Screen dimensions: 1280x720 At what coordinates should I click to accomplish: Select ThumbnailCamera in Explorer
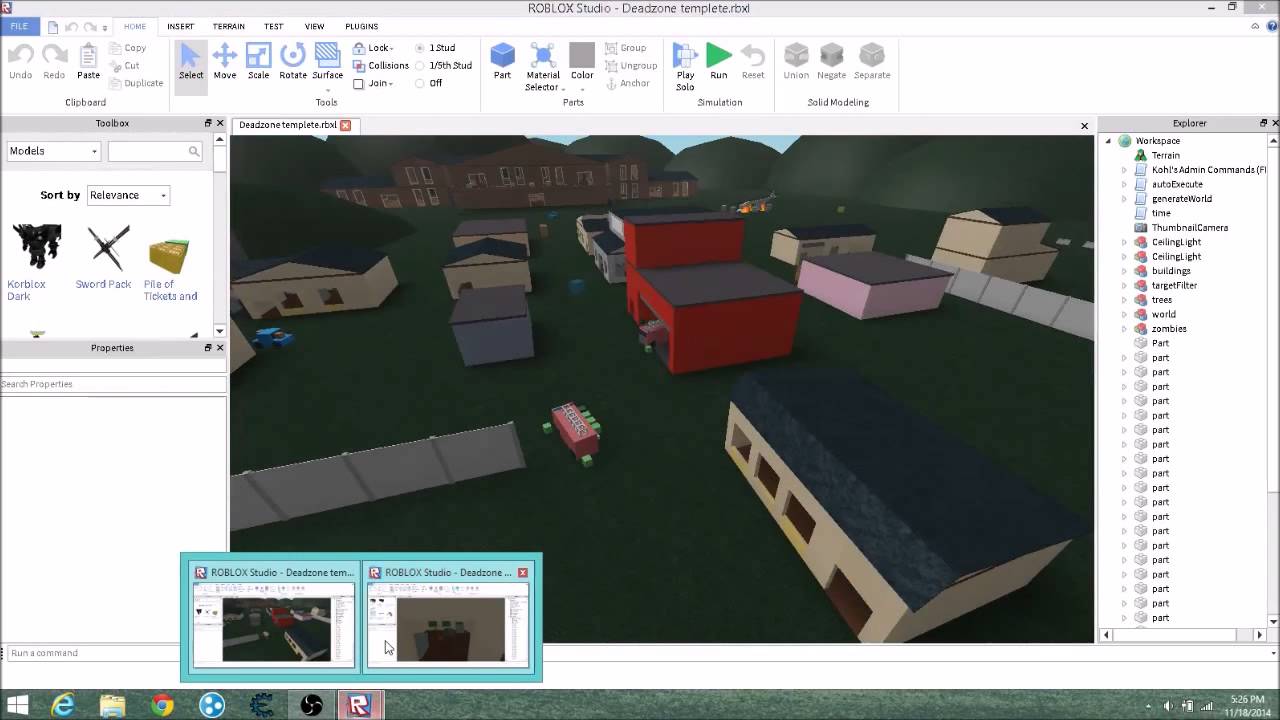click(x=1189, y=228)
